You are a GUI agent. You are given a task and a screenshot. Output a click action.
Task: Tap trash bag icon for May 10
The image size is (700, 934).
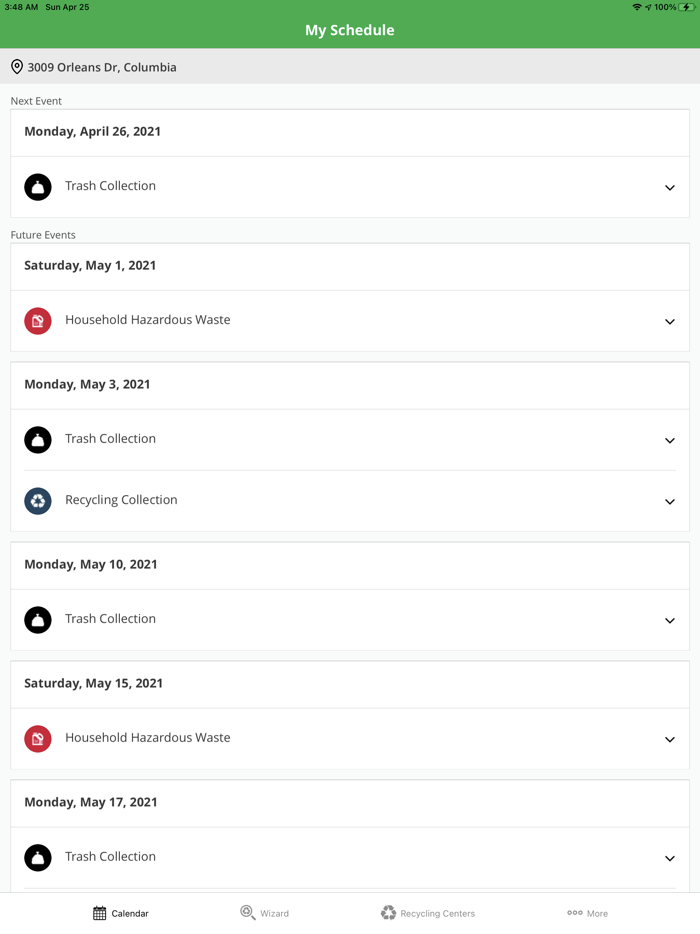point(38,620)
